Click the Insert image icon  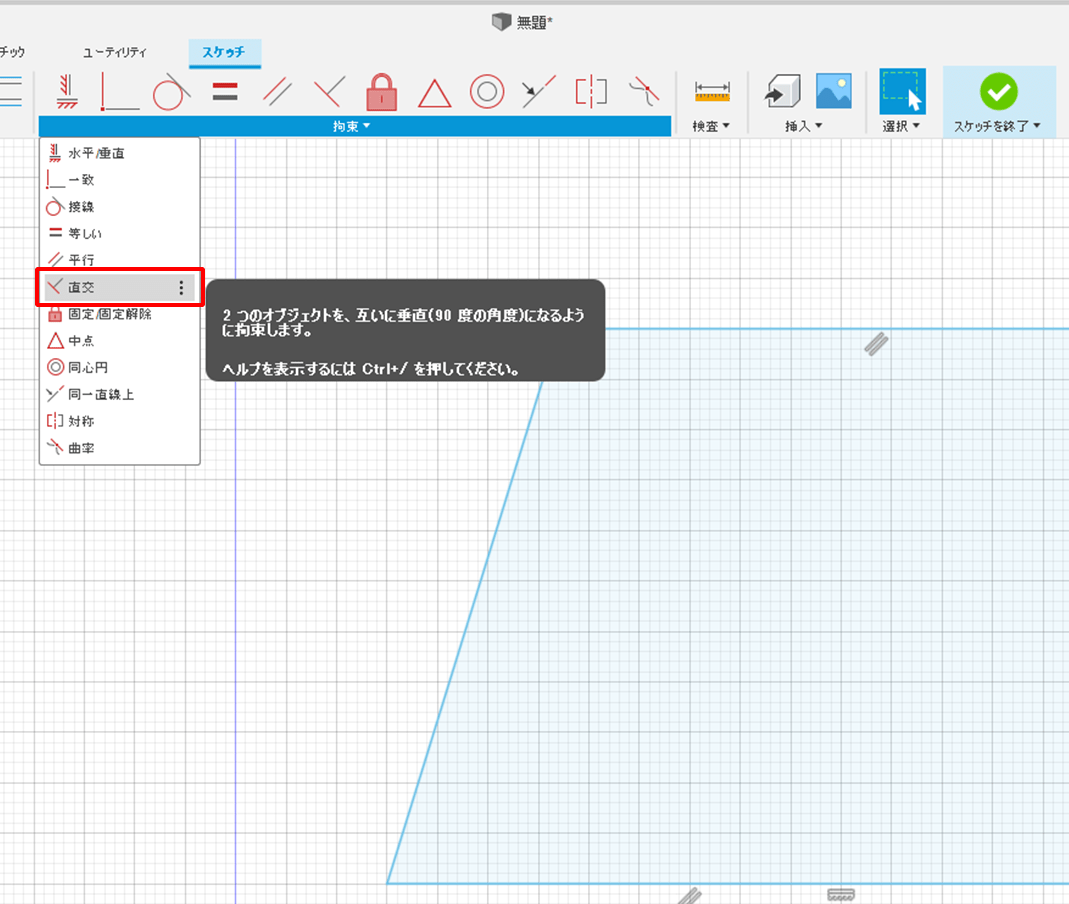click(833, 91)
